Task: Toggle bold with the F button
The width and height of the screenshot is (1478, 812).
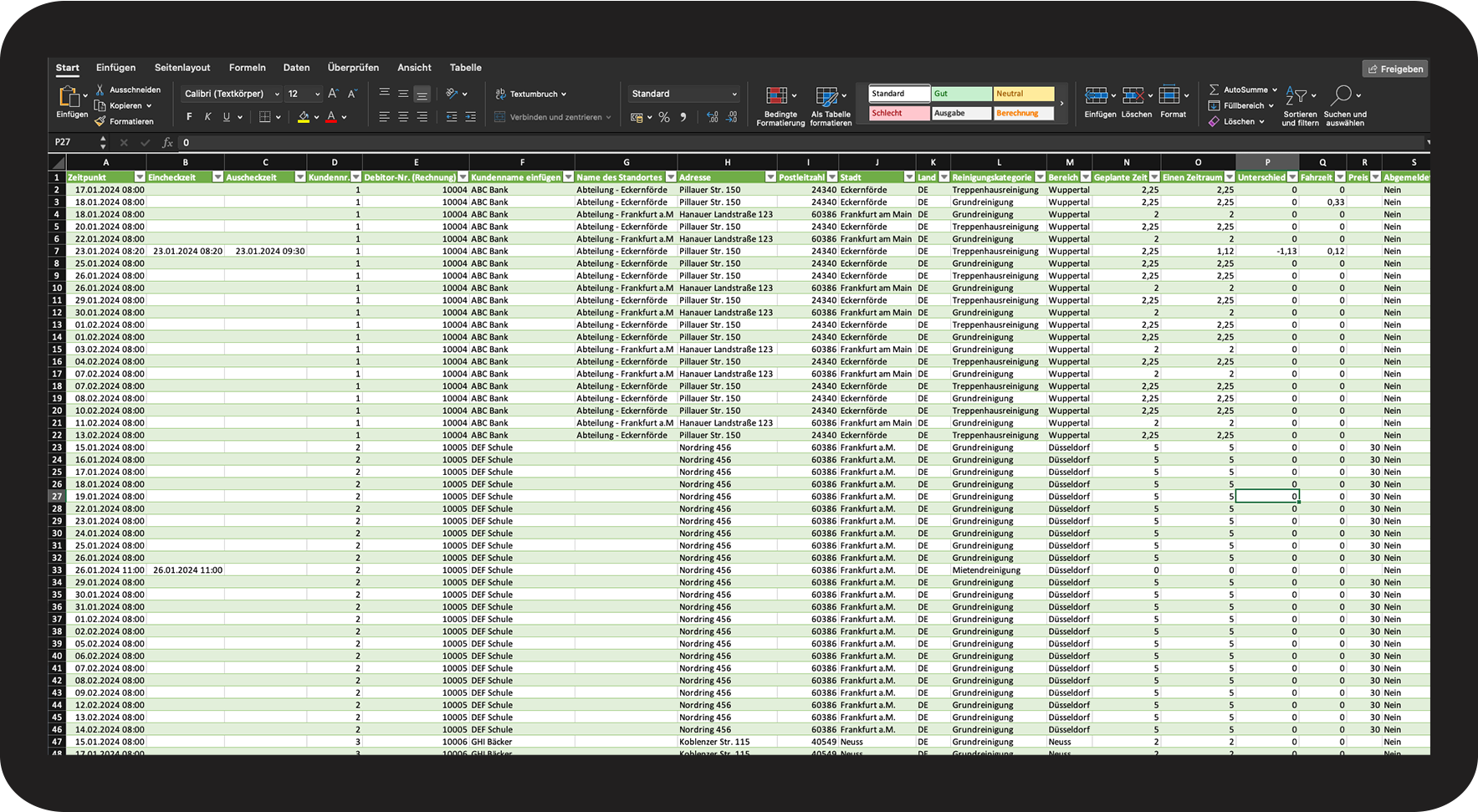Action: tap(190, 117)
